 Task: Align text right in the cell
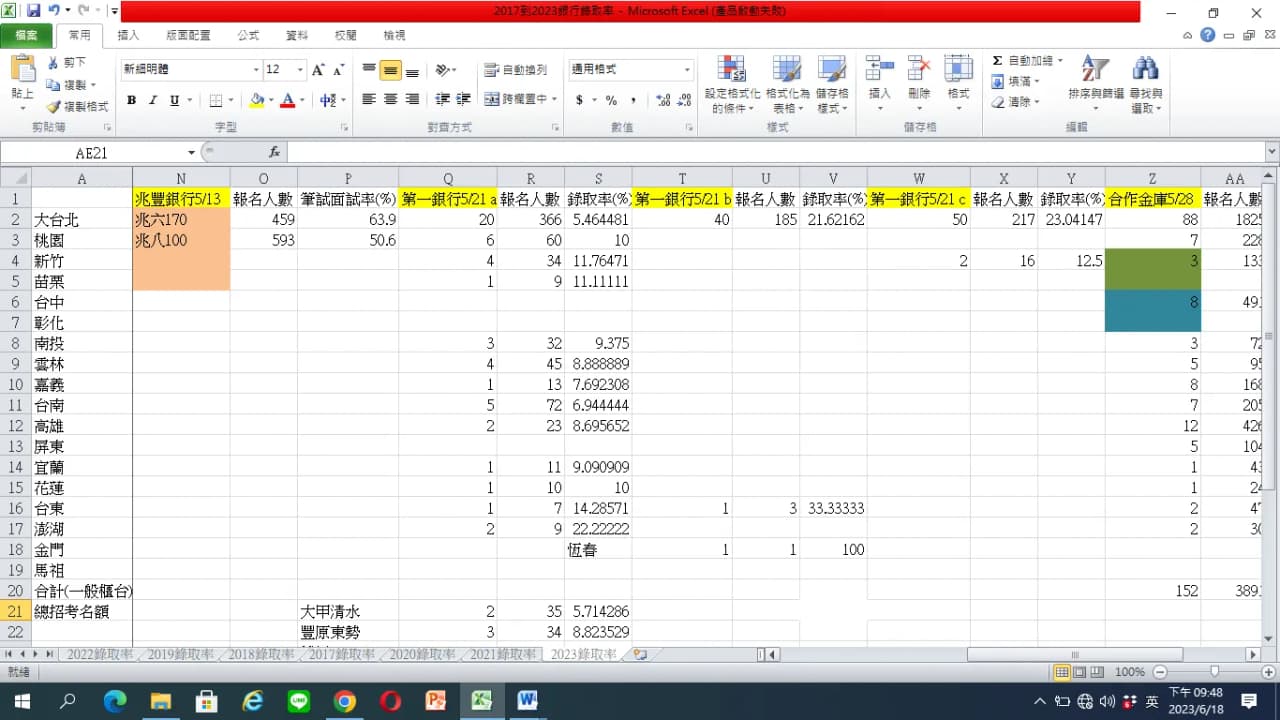coord(412,100)
